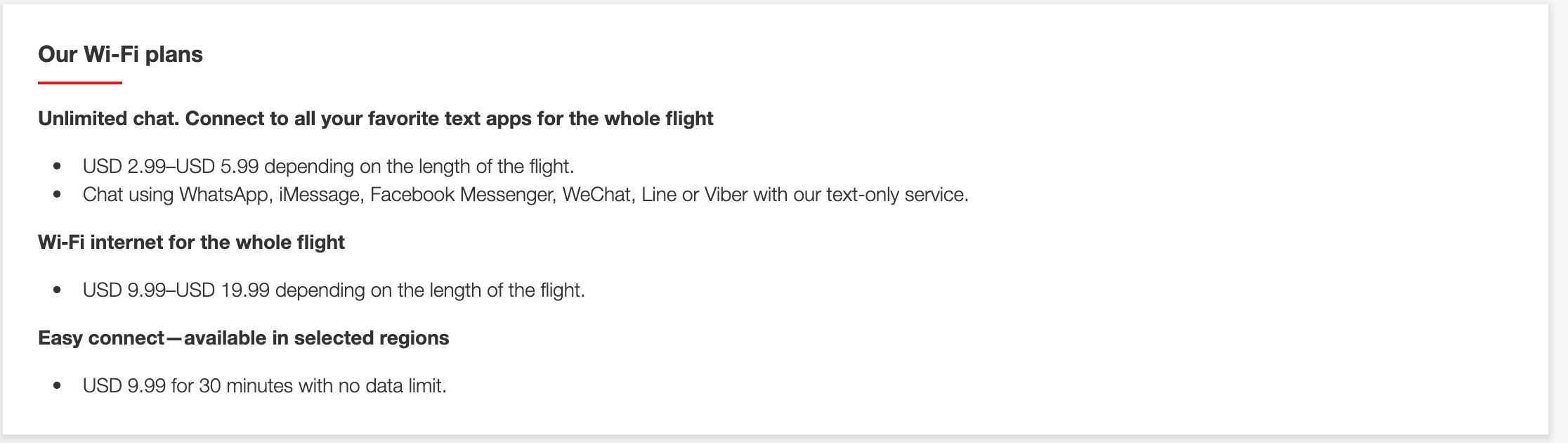Click the bullet before the 30 minutes line

point(58,386)
